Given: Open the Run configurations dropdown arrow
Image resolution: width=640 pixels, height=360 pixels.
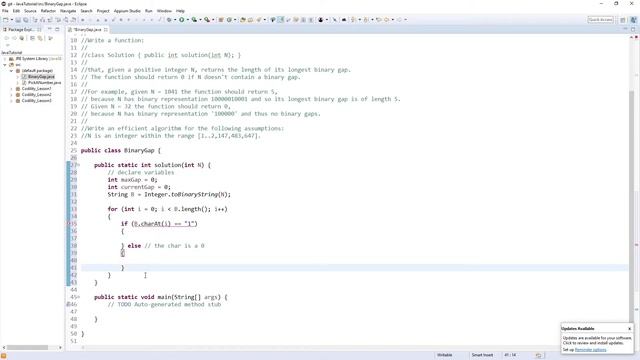Looking at the screenshot, I should click(187, 20).
